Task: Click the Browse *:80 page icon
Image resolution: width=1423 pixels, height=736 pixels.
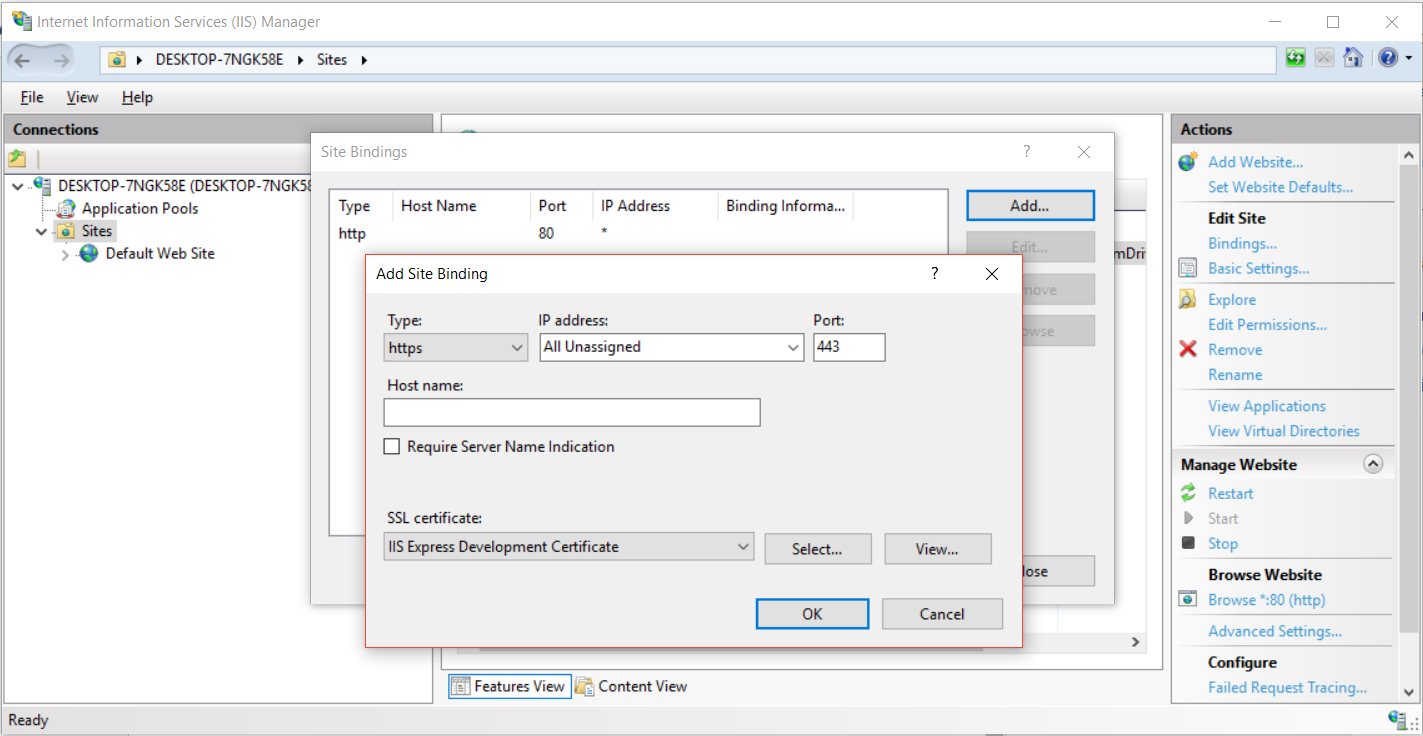Action: 1188,599
